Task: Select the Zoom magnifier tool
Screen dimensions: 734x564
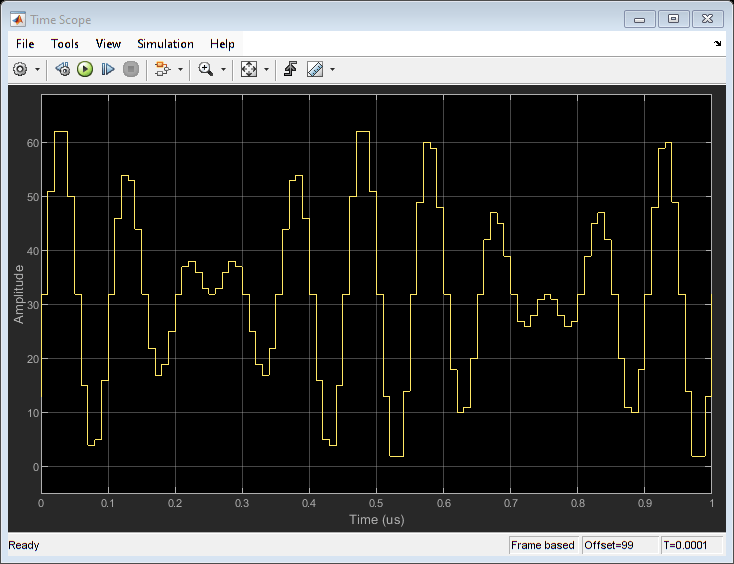Action: pos(206,69)
